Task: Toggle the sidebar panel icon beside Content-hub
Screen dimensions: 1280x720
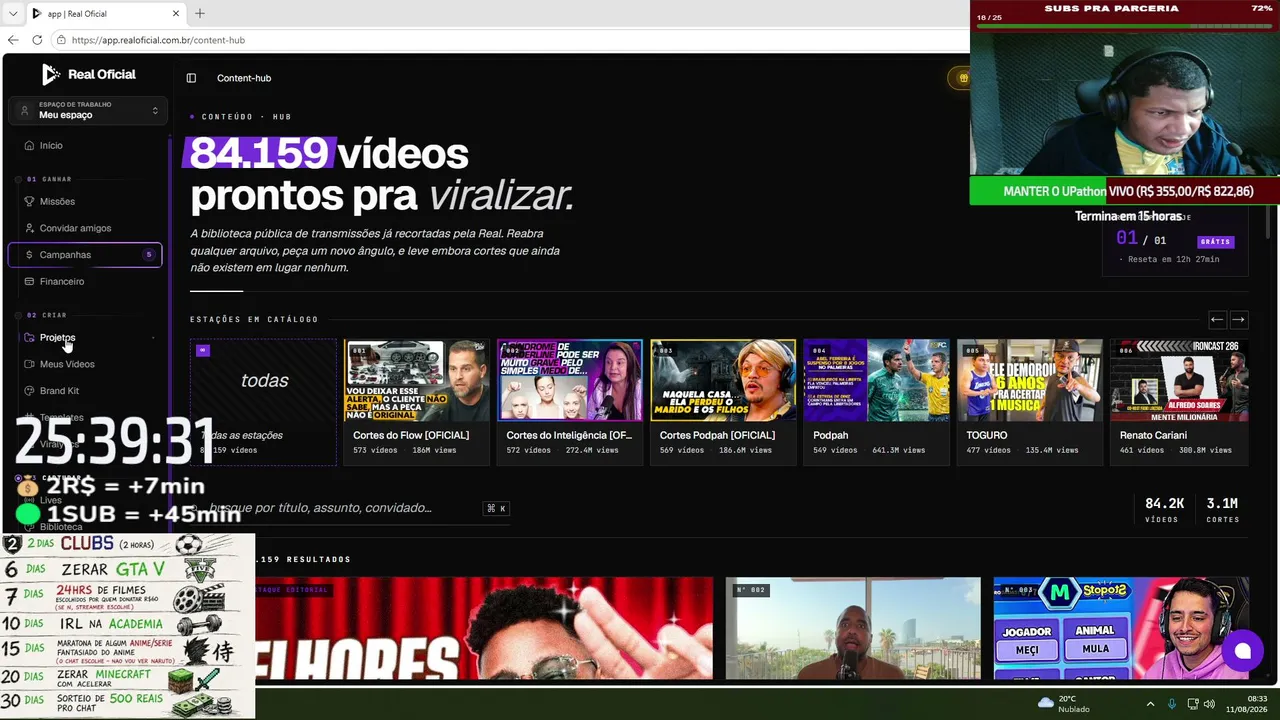Action: click(191, 78)
